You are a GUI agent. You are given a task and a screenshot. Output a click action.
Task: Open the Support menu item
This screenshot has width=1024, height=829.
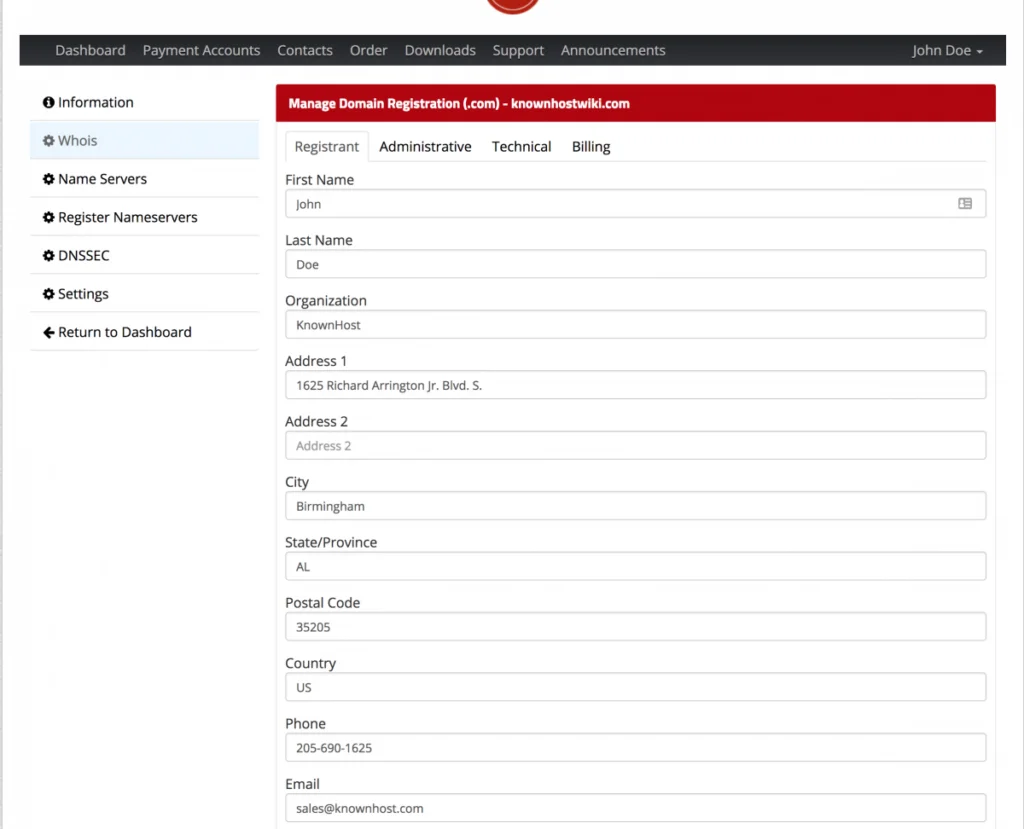click(x=518, y=50)
